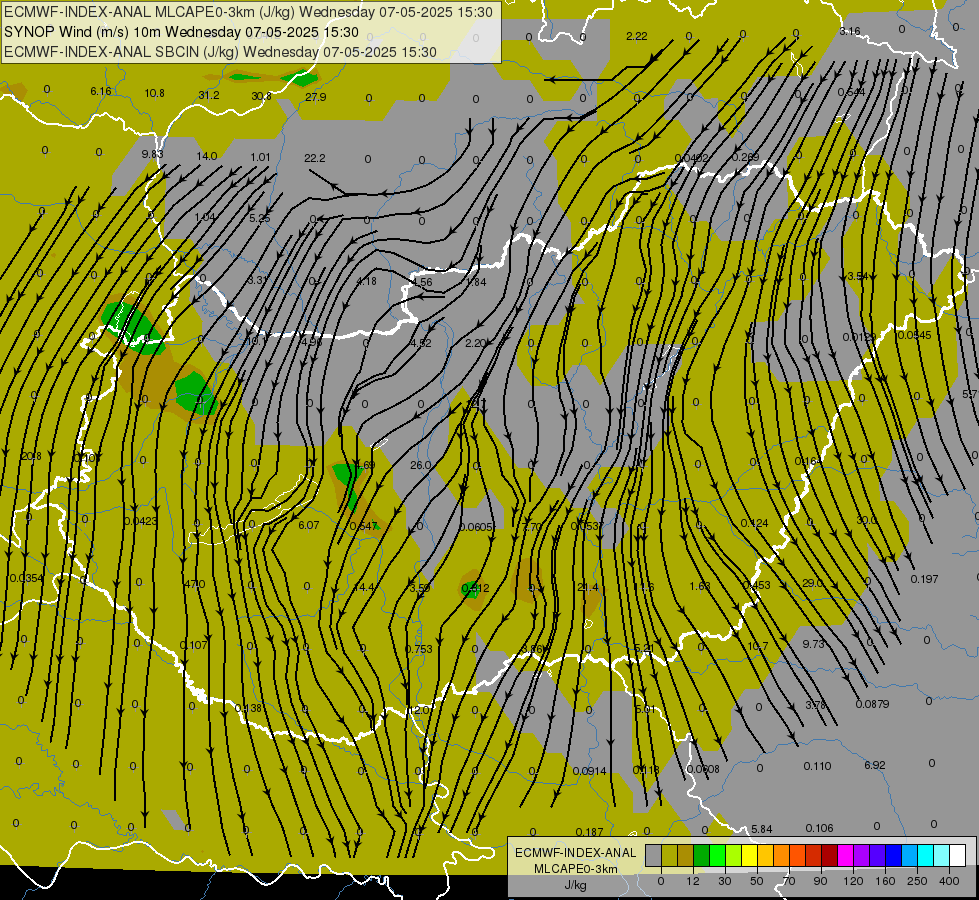The height and width of the screenshot is (900, 979).
Task: Click the map value '0.0879'
Action: pyautogui.click(x=872, y=705)
